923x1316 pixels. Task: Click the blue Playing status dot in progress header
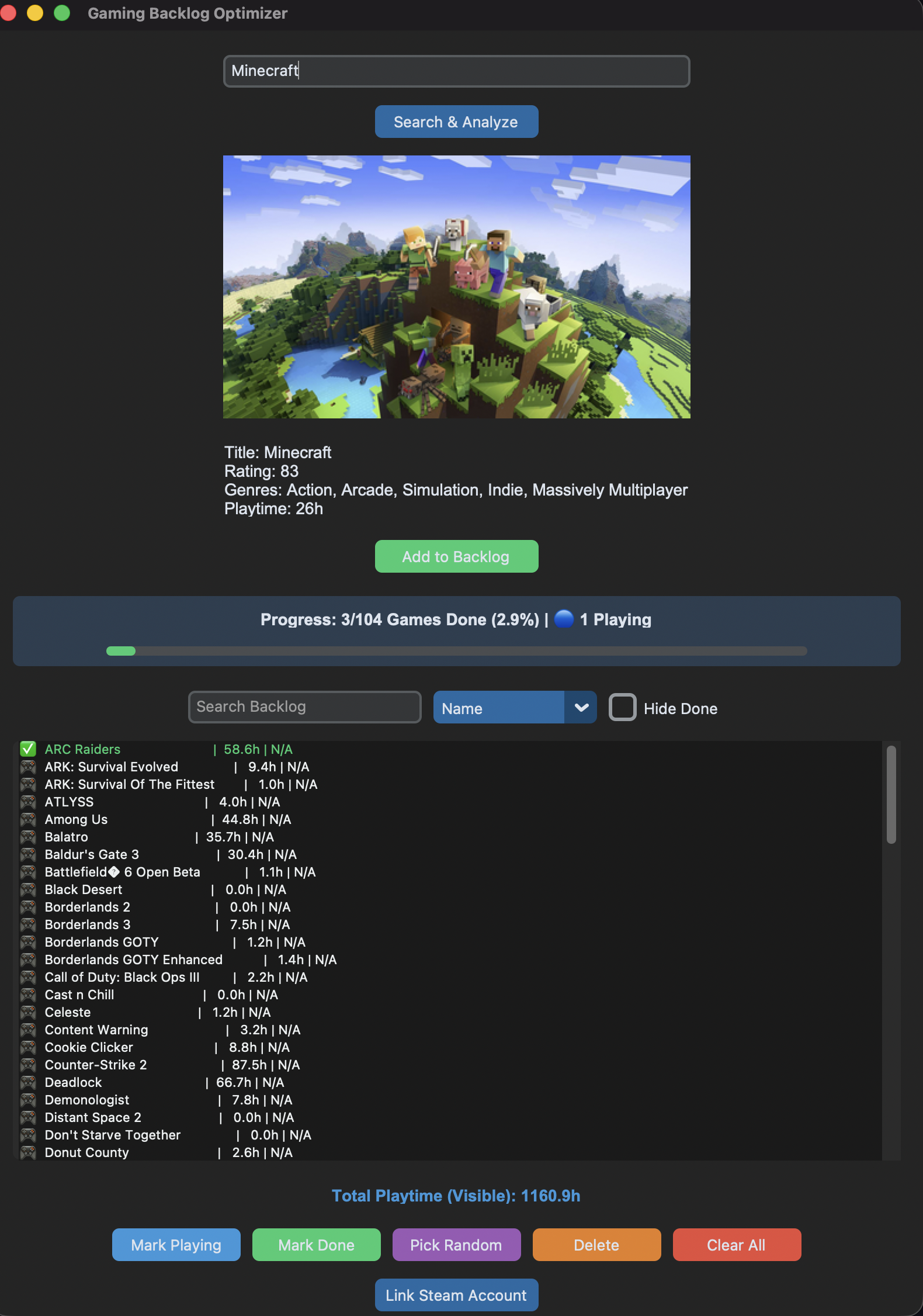pos(564,619)
